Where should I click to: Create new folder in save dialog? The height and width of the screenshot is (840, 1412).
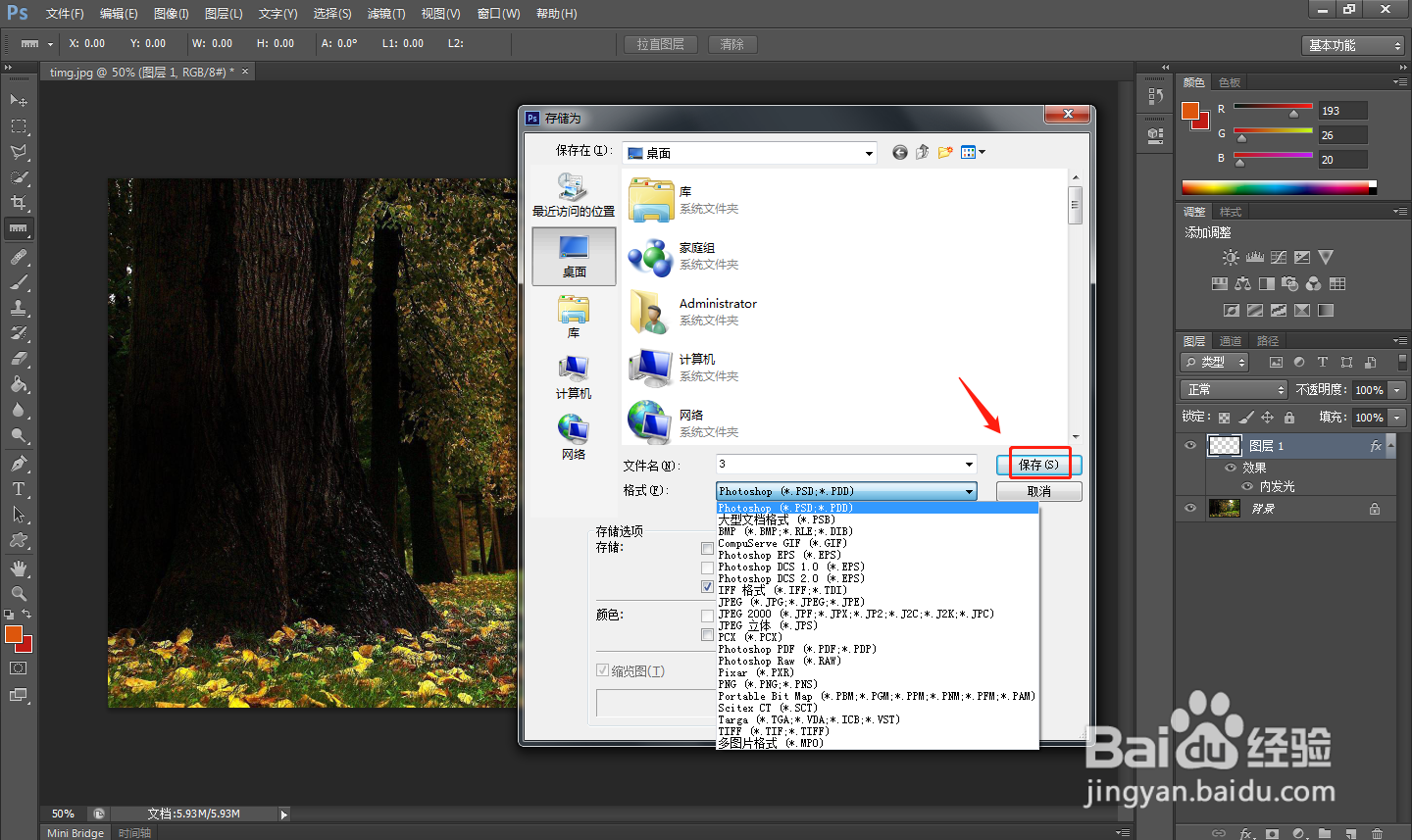945,152
